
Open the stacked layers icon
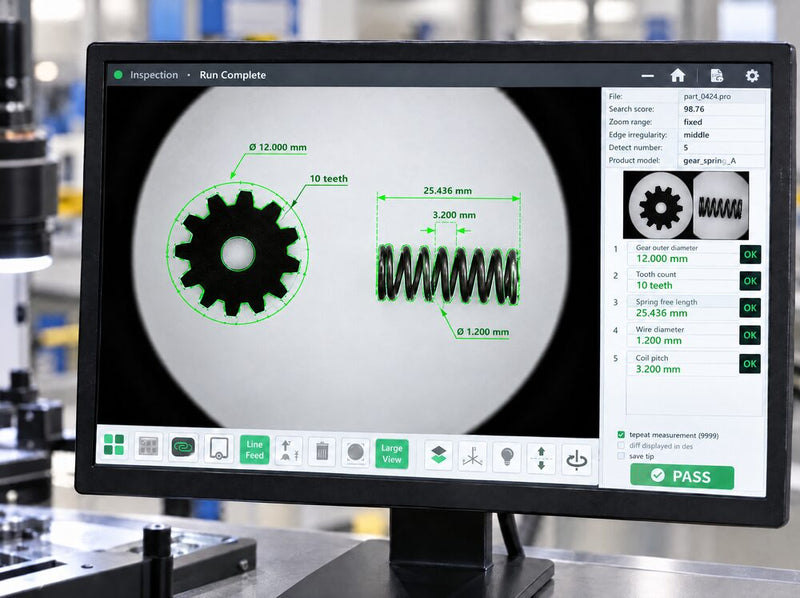(438, 455)
